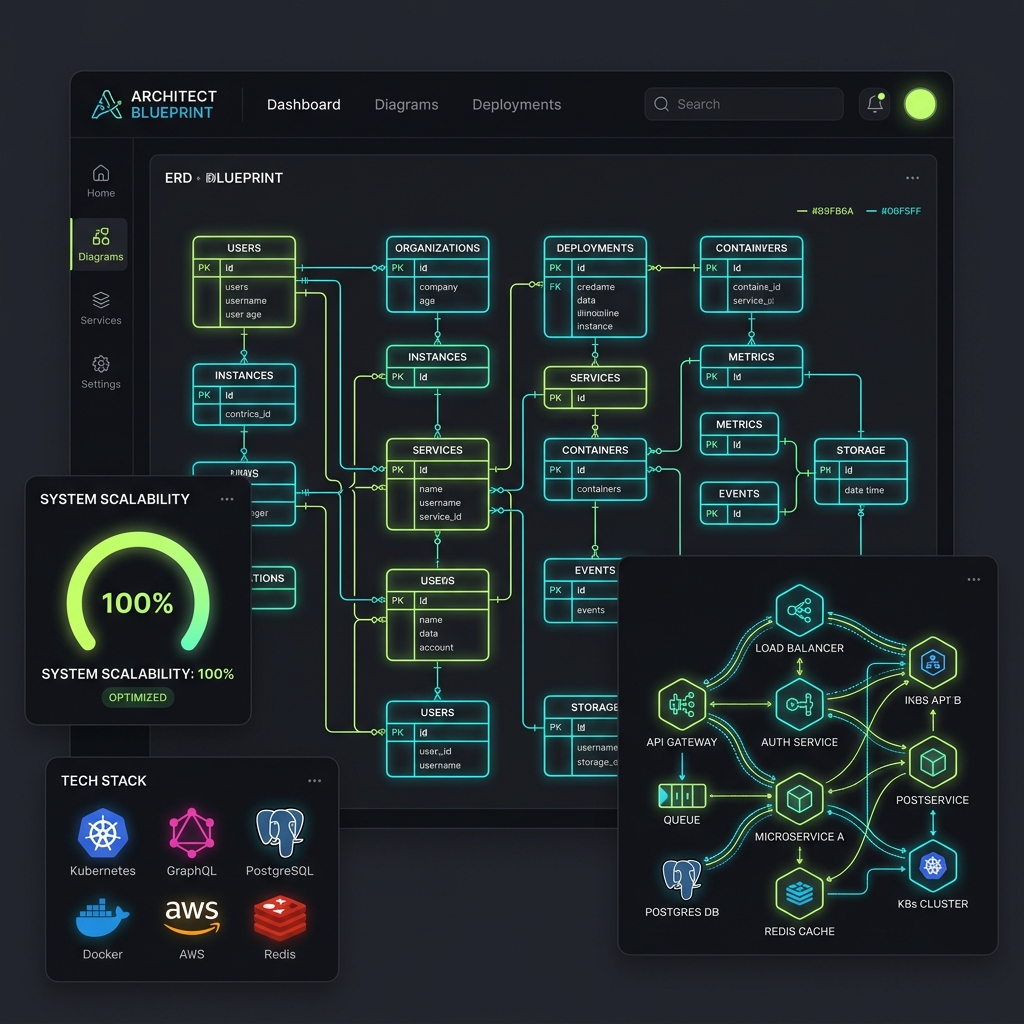Select the K8s Cluster node
This screenshot has height=1024, width=1024.
[933, 866]
